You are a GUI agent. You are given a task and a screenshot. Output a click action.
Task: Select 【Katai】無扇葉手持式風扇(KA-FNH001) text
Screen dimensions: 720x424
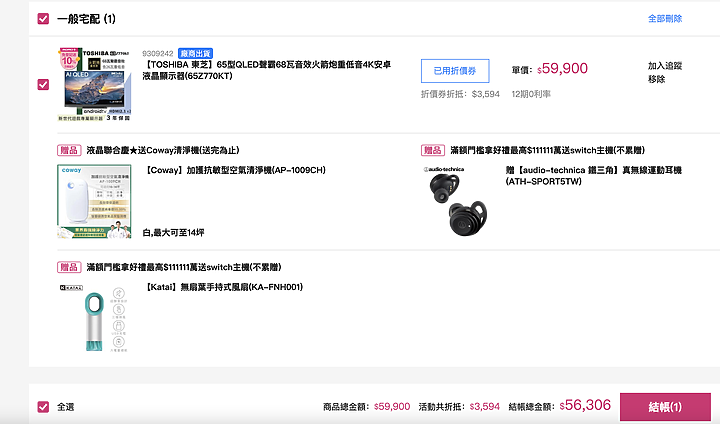pyautogui.click(x=224, y=287)
